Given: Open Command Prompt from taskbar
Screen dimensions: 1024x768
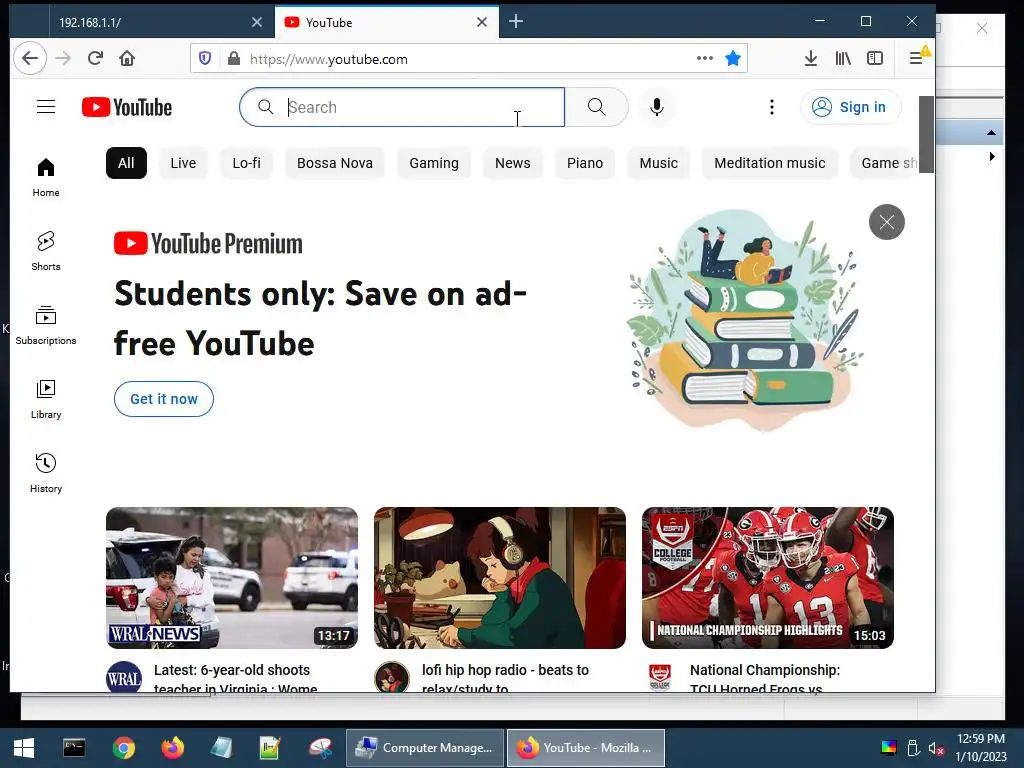Looking at the screenshot, I should pyautogui.click(x=74, y=748).
